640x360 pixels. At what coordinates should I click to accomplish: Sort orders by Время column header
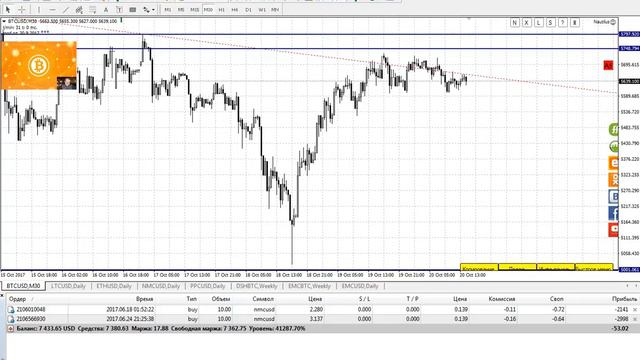[144, 299]
